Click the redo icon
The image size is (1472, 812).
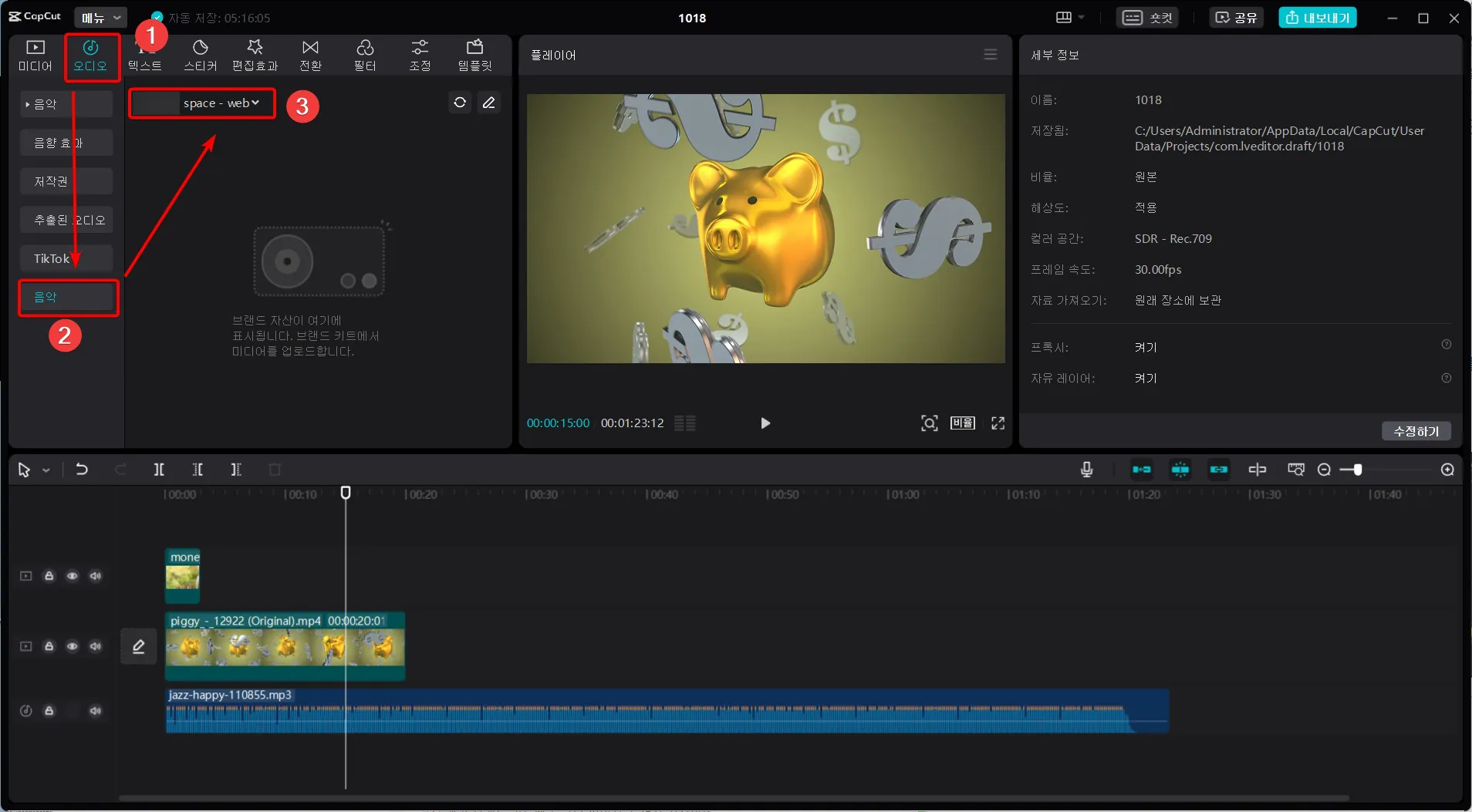click(x=120, y=470)
